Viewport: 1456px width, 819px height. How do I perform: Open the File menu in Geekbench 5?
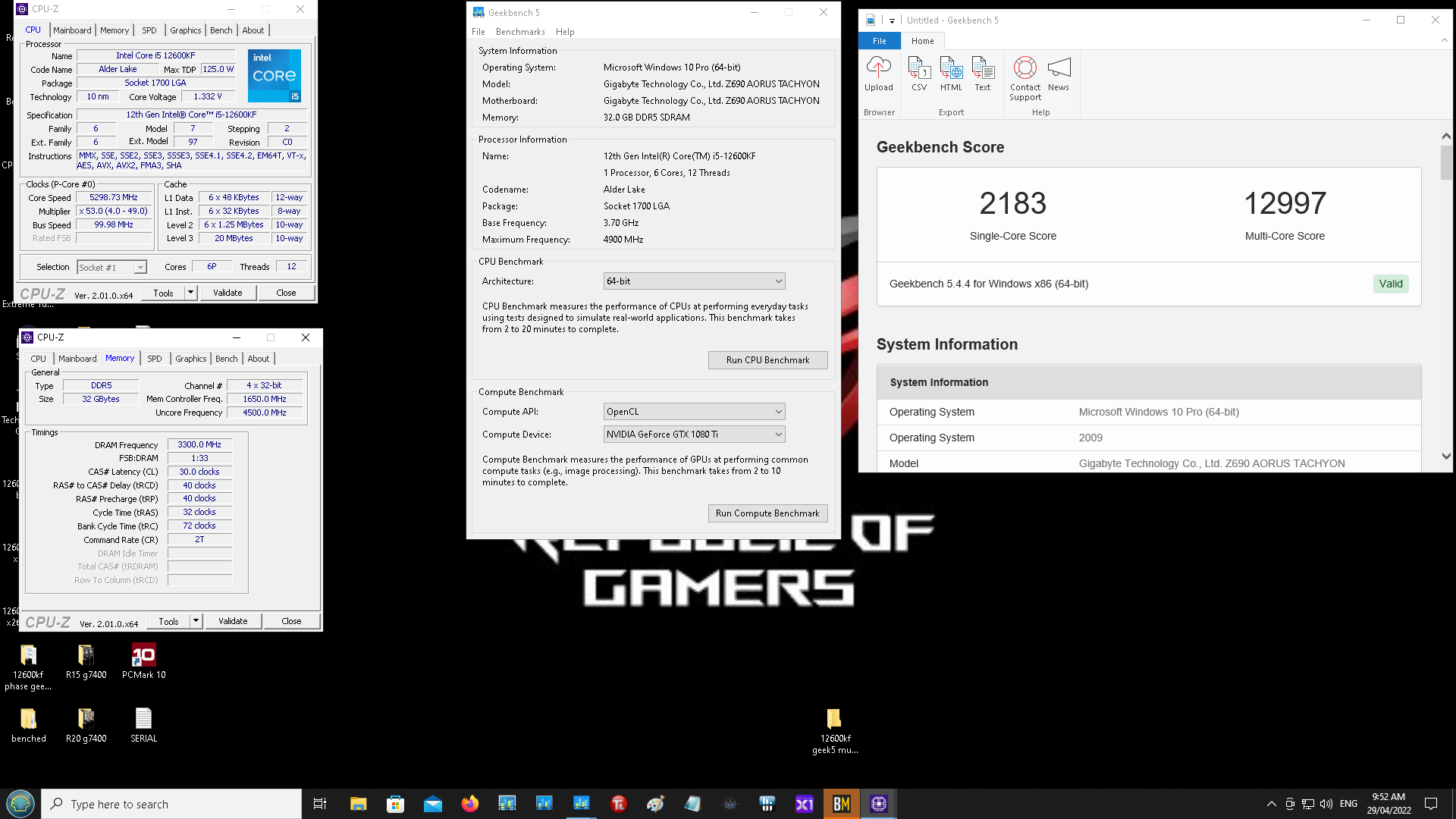point(479,32)
